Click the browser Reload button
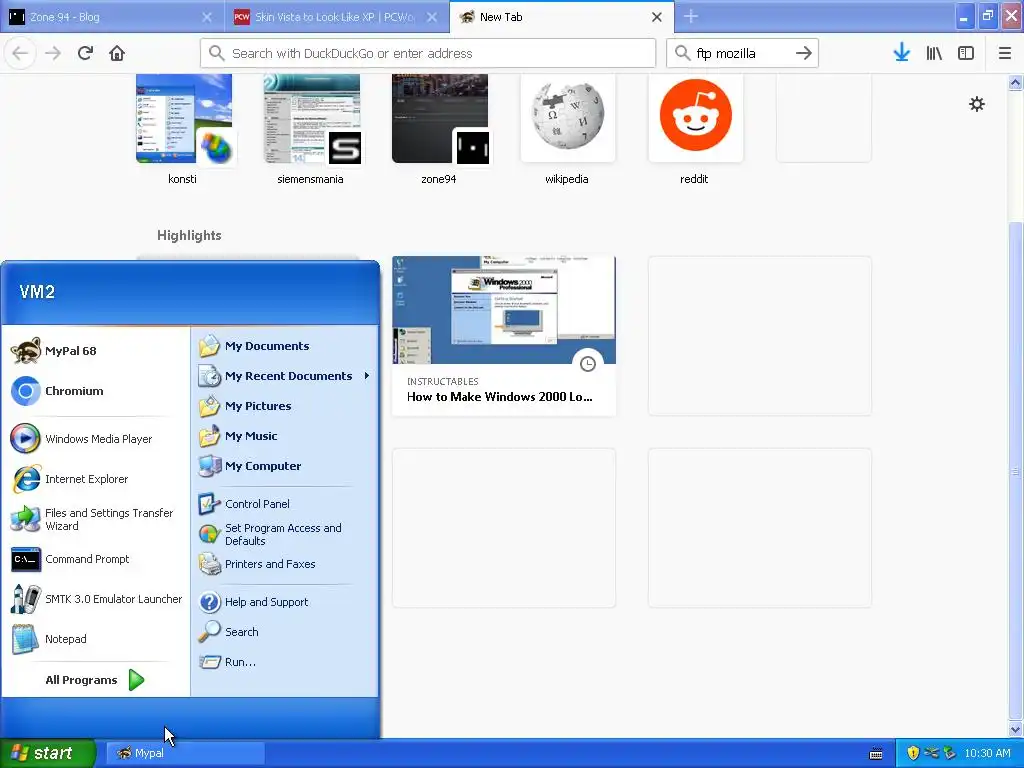 pos(85,53)
